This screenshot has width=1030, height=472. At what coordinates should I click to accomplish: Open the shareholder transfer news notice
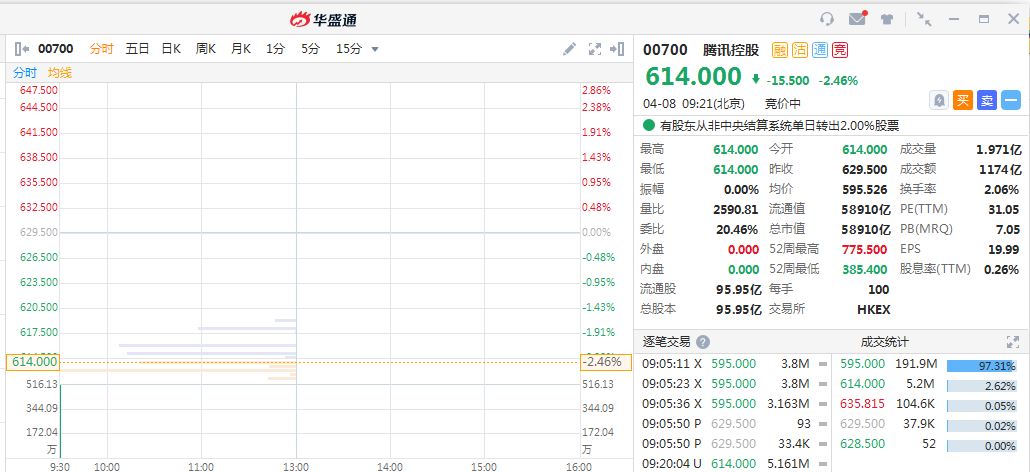click(779, 126)
